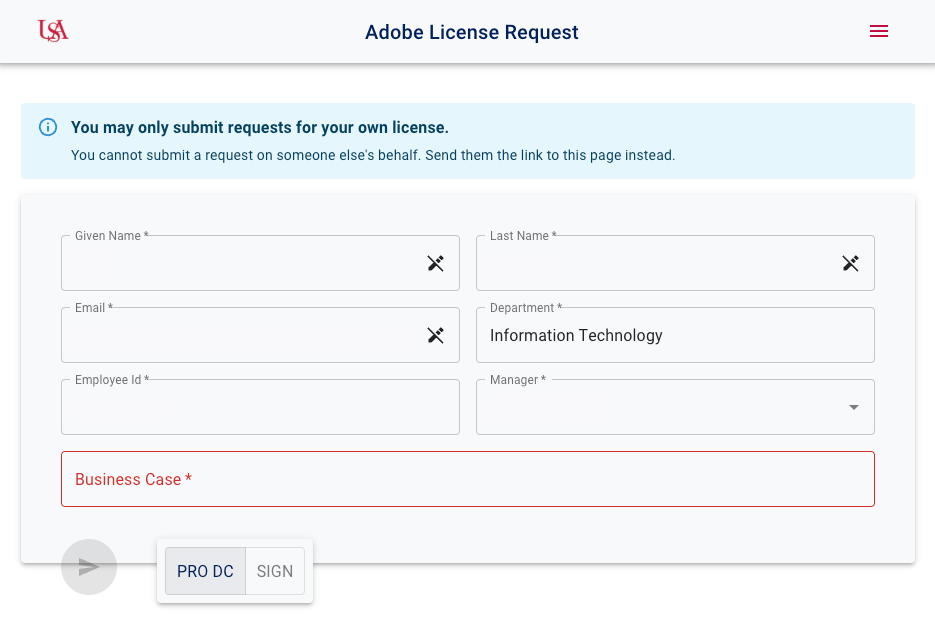Click the banner text about sending the link
Viewport: 935px width, 630px height.
point(373,156)
